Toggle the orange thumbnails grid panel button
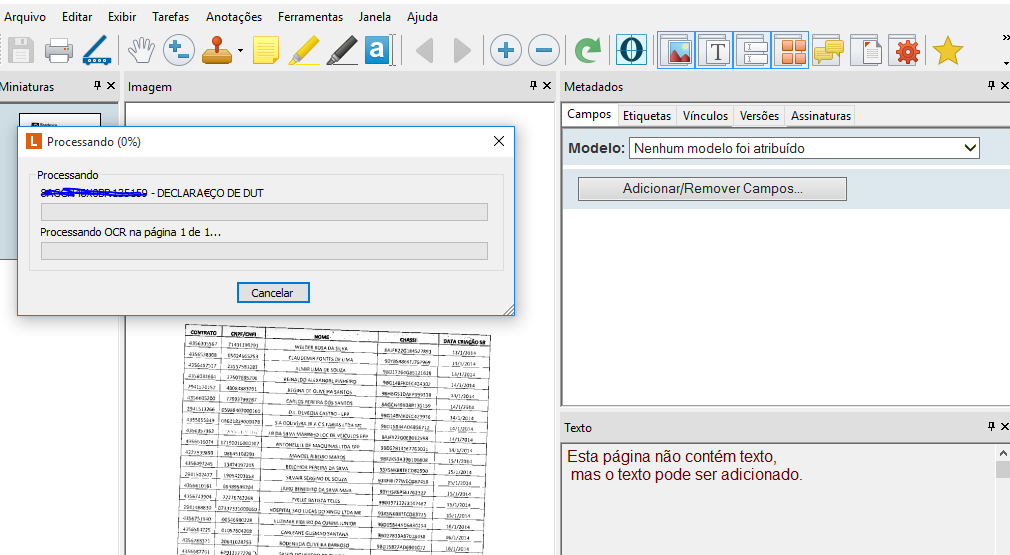The image size is (1010, 555). click(790, 50)
